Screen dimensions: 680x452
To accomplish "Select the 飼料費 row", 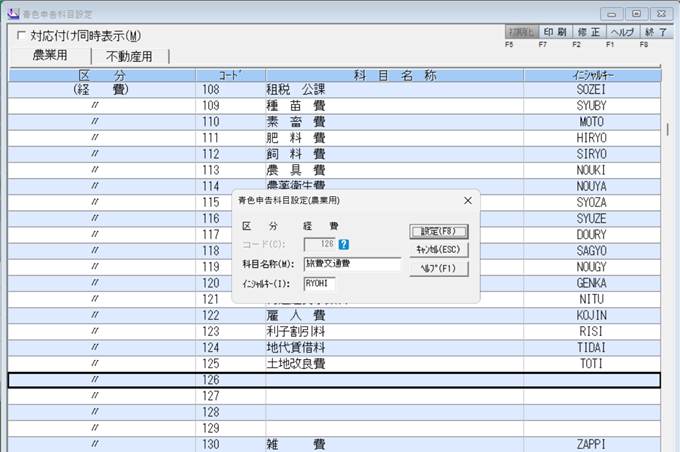I will pos(334,154).
